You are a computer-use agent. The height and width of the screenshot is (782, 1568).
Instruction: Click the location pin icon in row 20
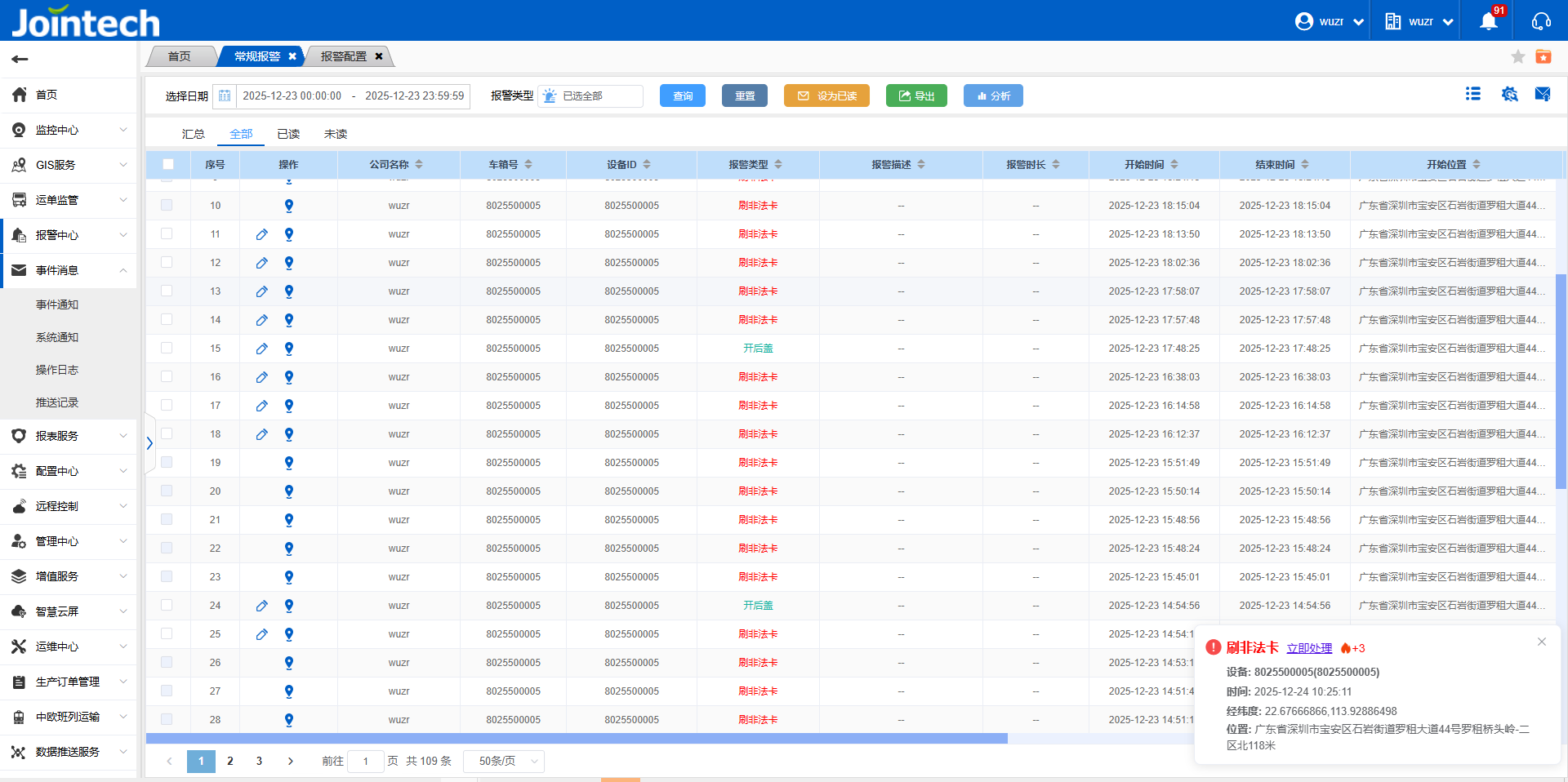point(288,491)
